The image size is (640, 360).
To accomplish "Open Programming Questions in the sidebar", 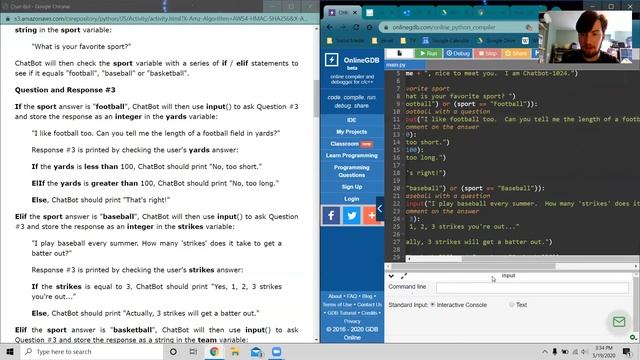I will coord(351,171).
